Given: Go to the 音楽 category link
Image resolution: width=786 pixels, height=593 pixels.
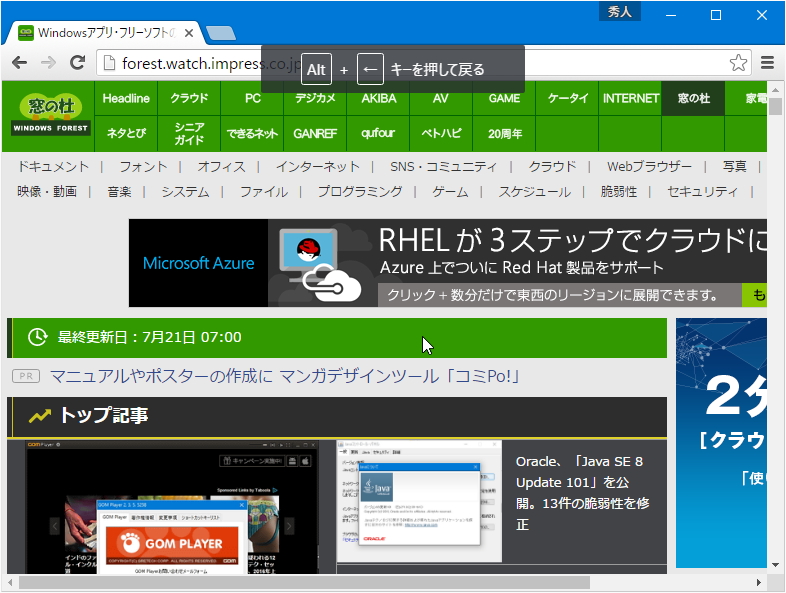Looking at the screenshot, I should tap(119, 191).
